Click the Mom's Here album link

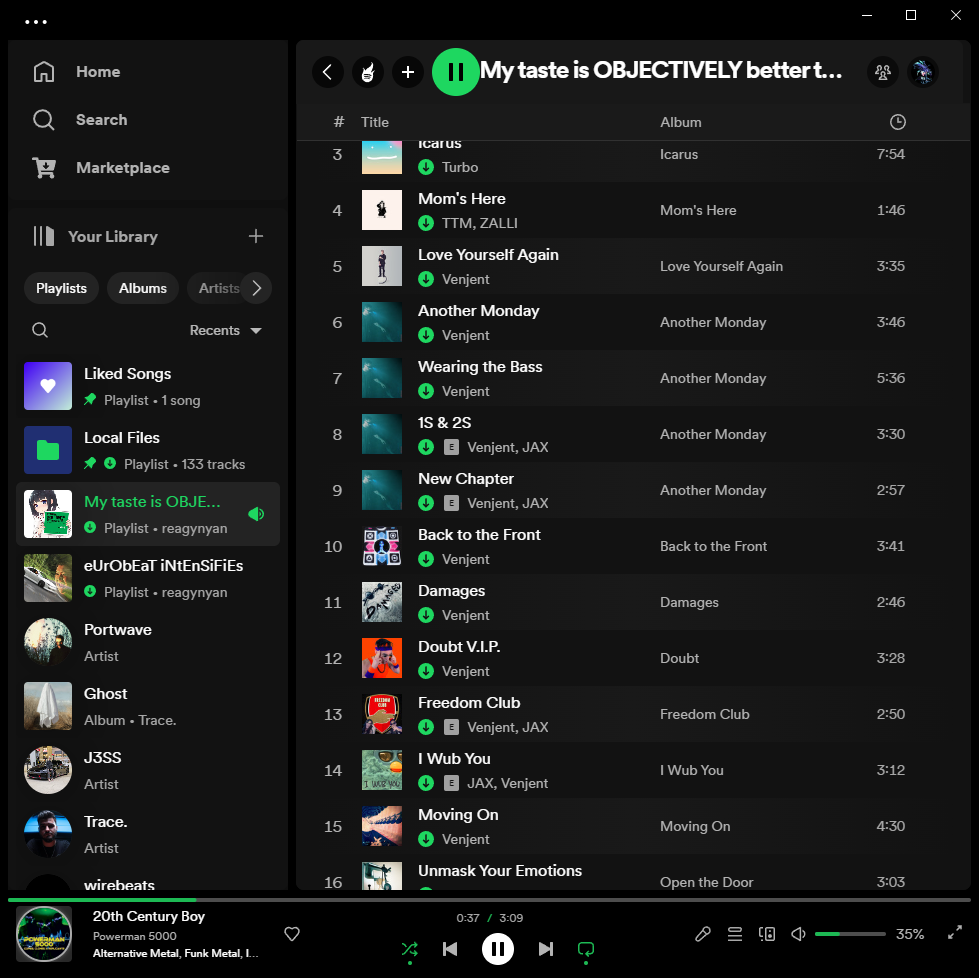click(698, 210)
